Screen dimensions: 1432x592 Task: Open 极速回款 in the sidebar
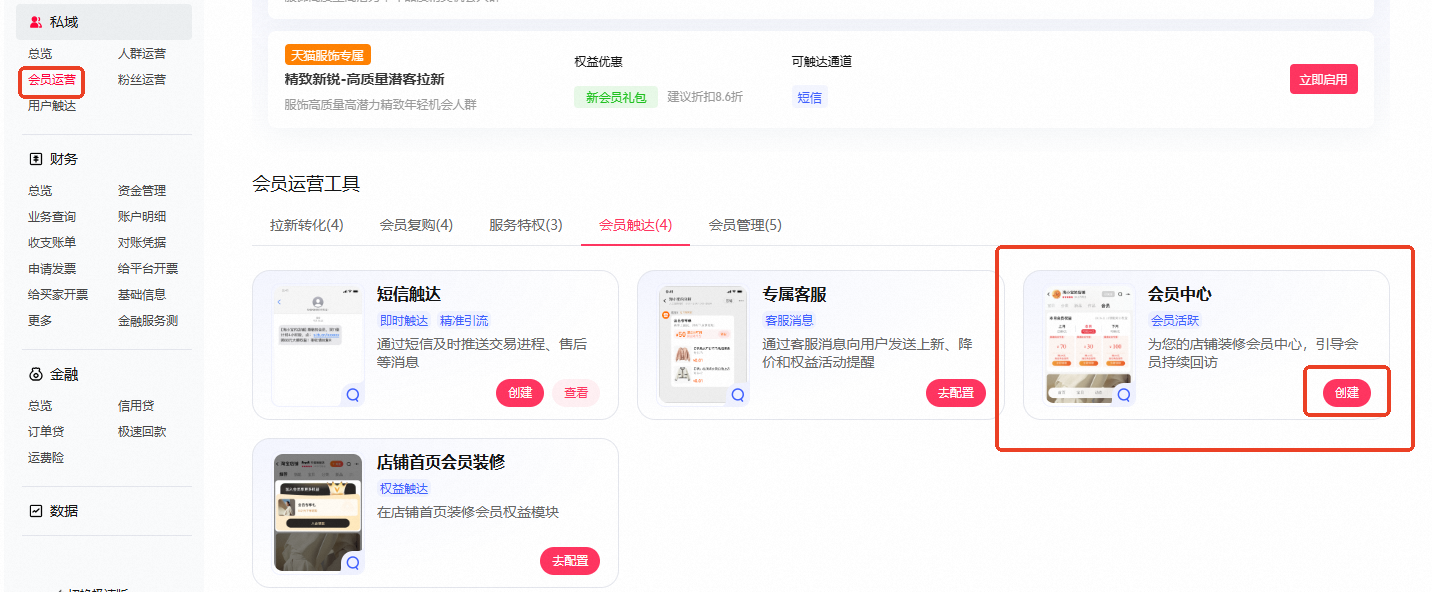coord(142,432)
